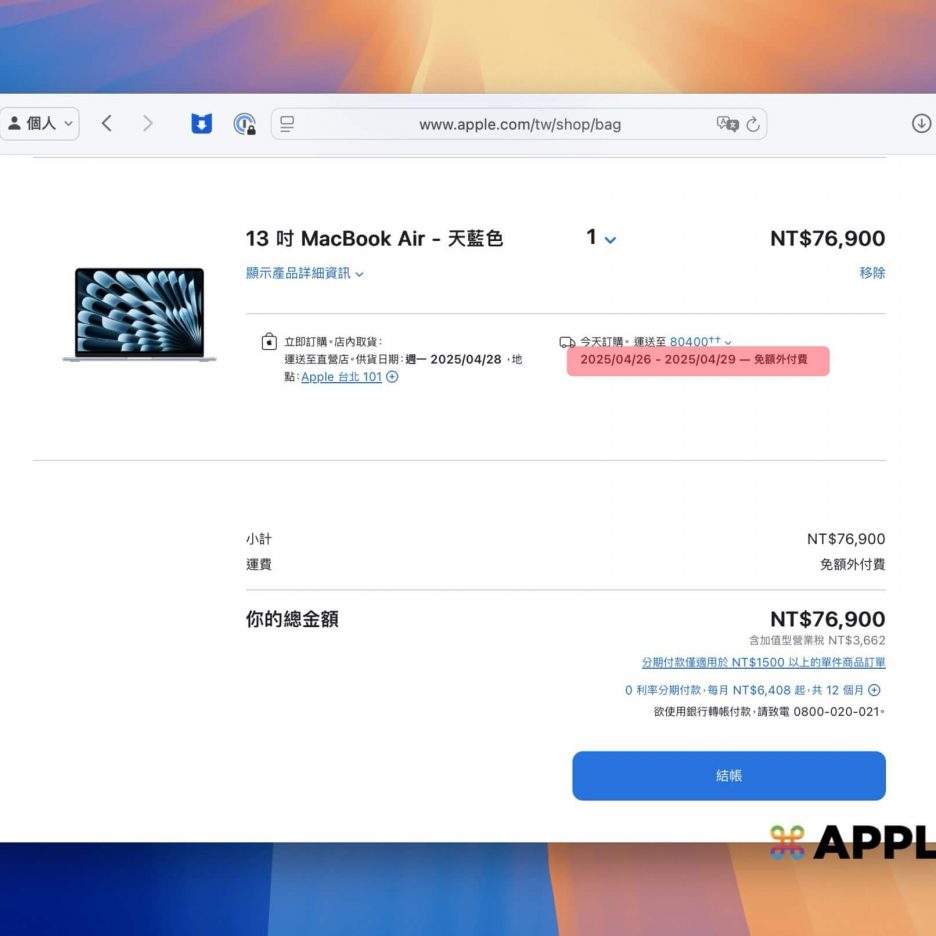Open the NT$1500 installment terms link

[x=763, y=662]
